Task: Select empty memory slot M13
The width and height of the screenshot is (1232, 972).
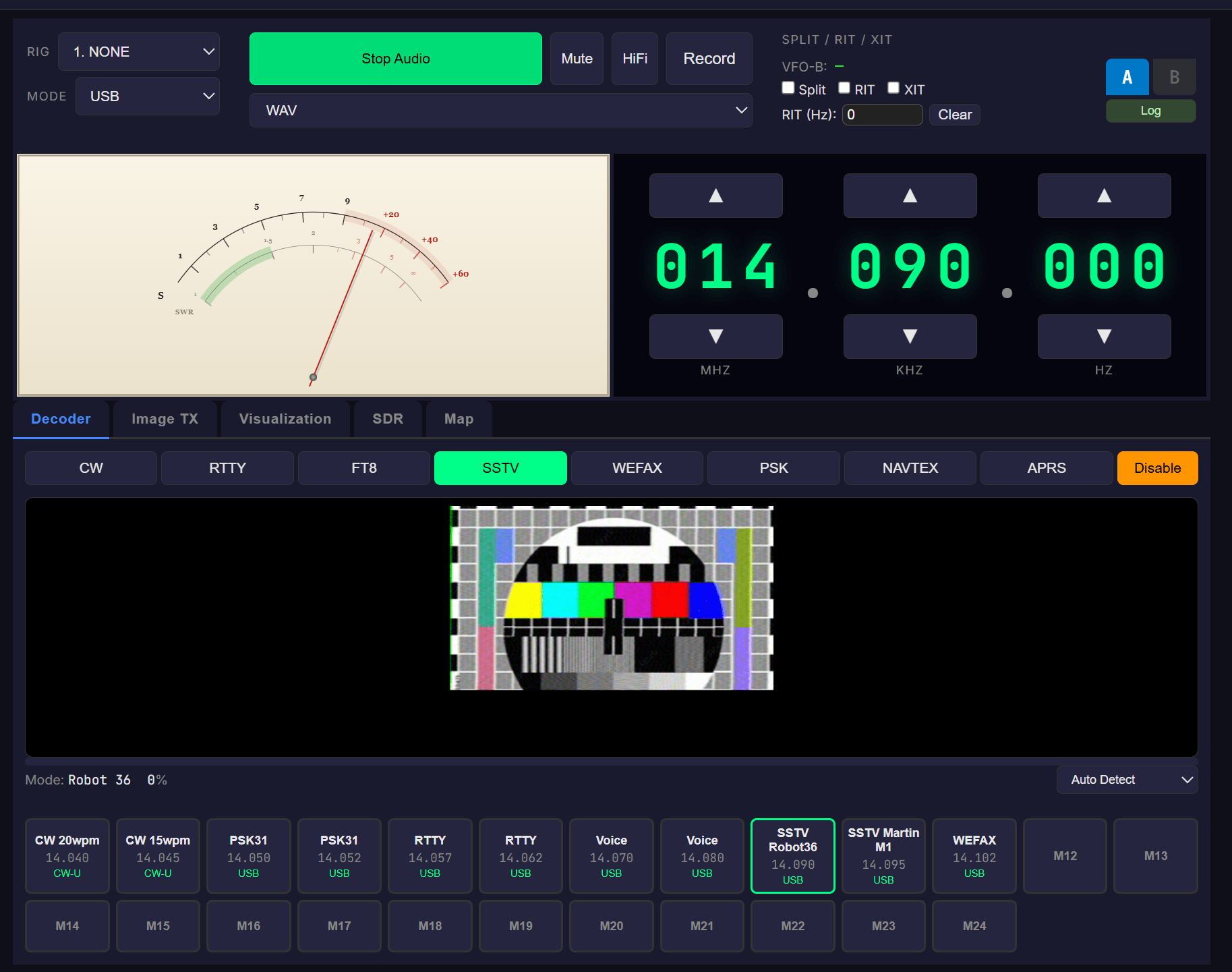Action: [1156, 856]
